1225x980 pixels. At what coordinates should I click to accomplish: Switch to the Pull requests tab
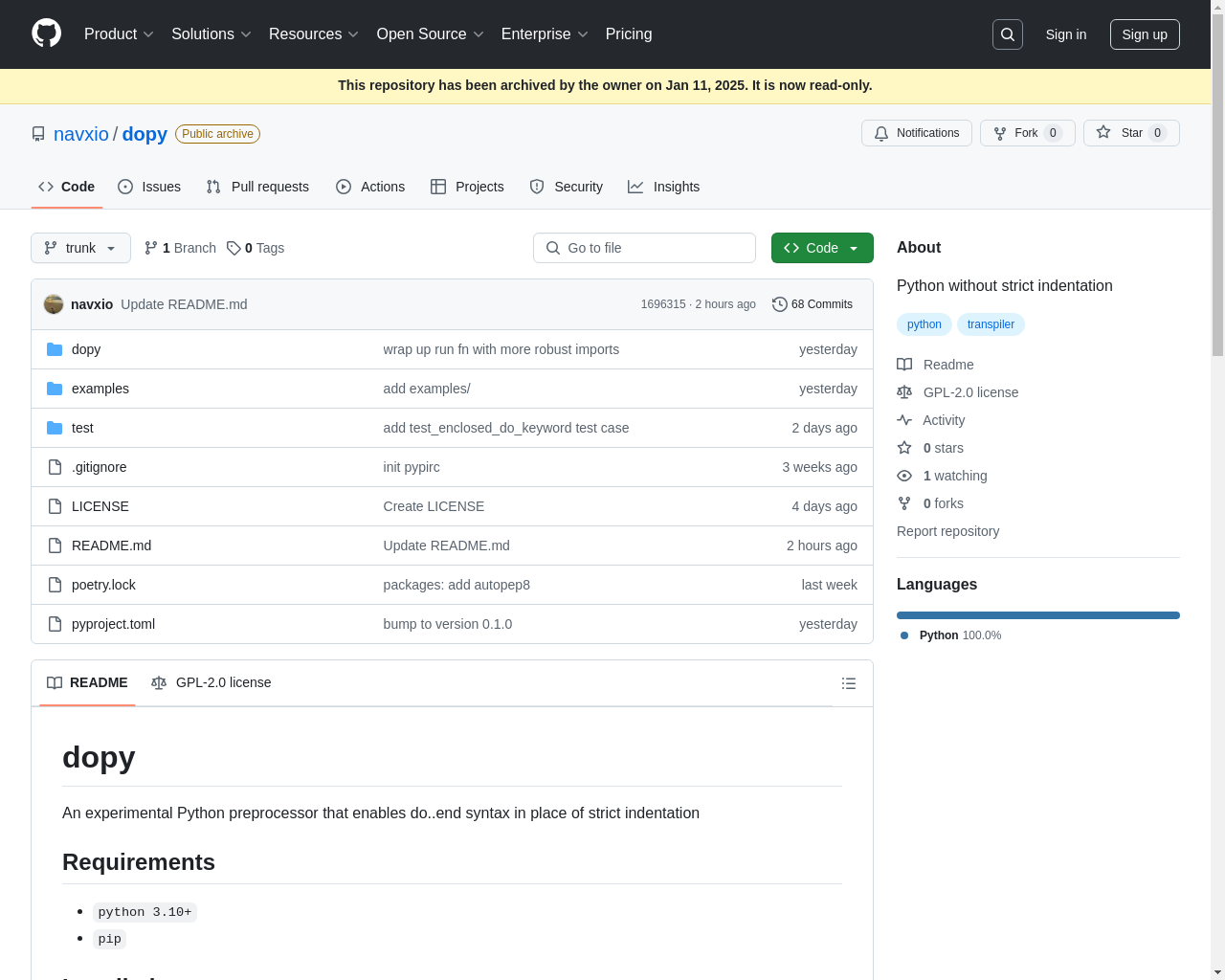point(257,187)
